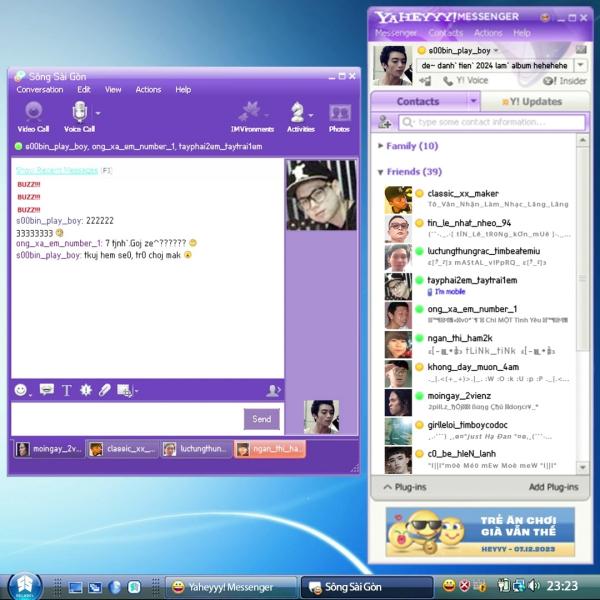Open the screenshot/image share icon

click(x=125, y=390)
